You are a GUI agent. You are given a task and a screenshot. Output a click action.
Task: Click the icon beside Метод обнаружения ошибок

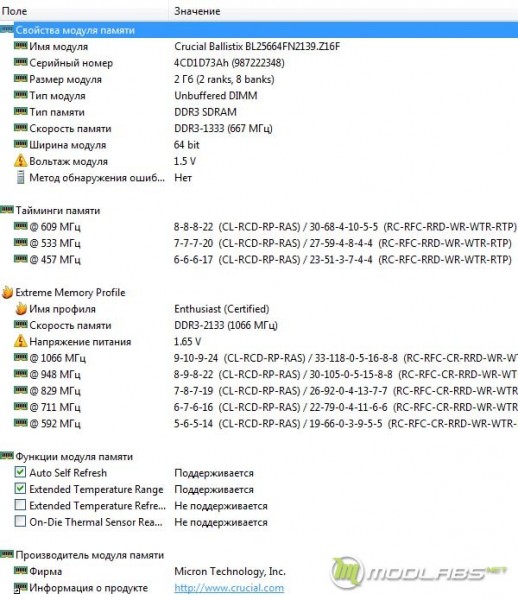20,178
